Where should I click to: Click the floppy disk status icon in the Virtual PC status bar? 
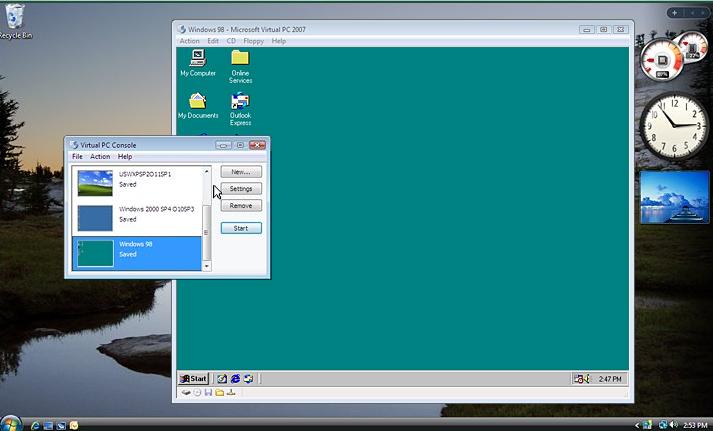tap(208, 392)
